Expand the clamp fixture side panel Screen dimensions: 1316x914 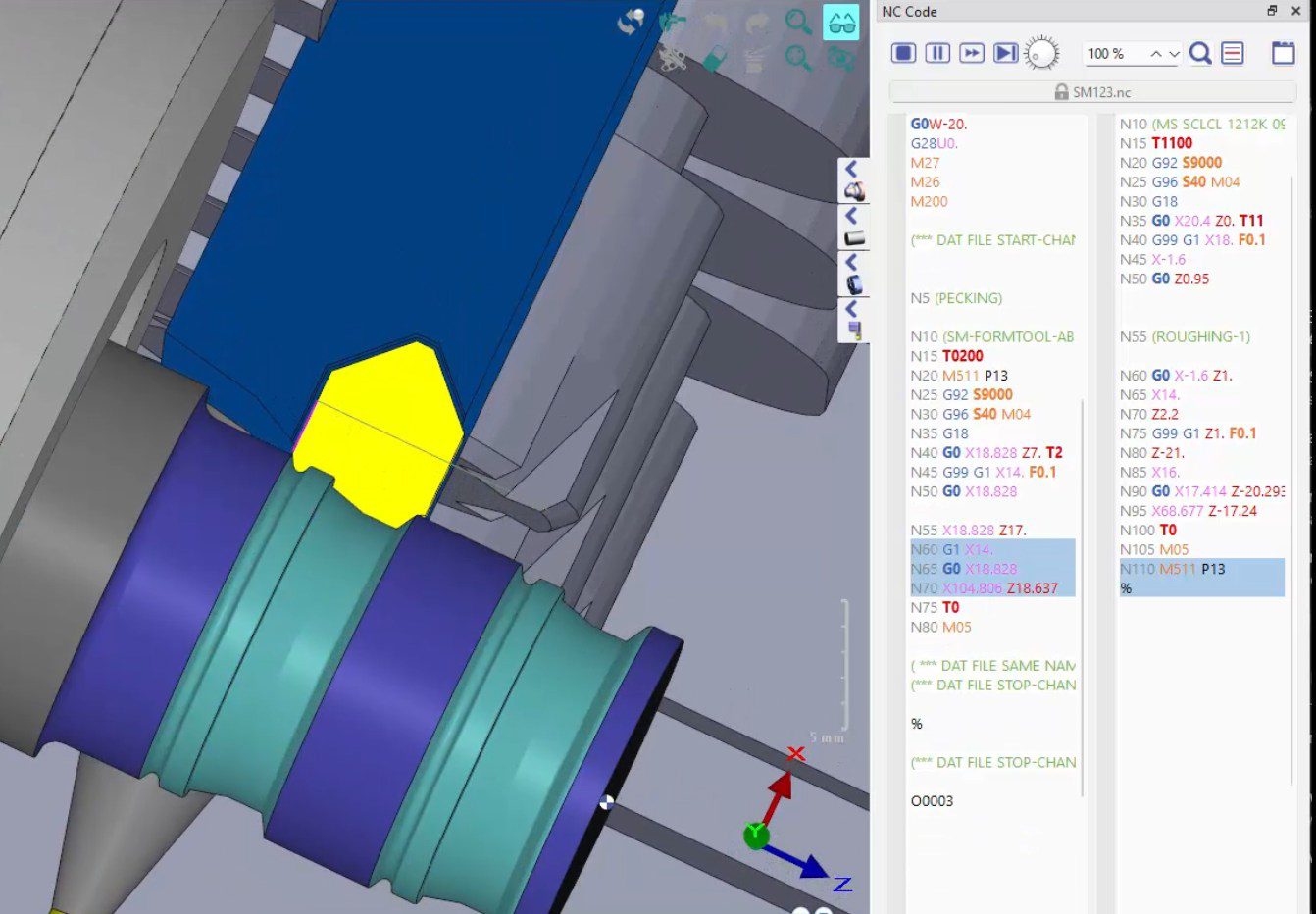(852, 180)
